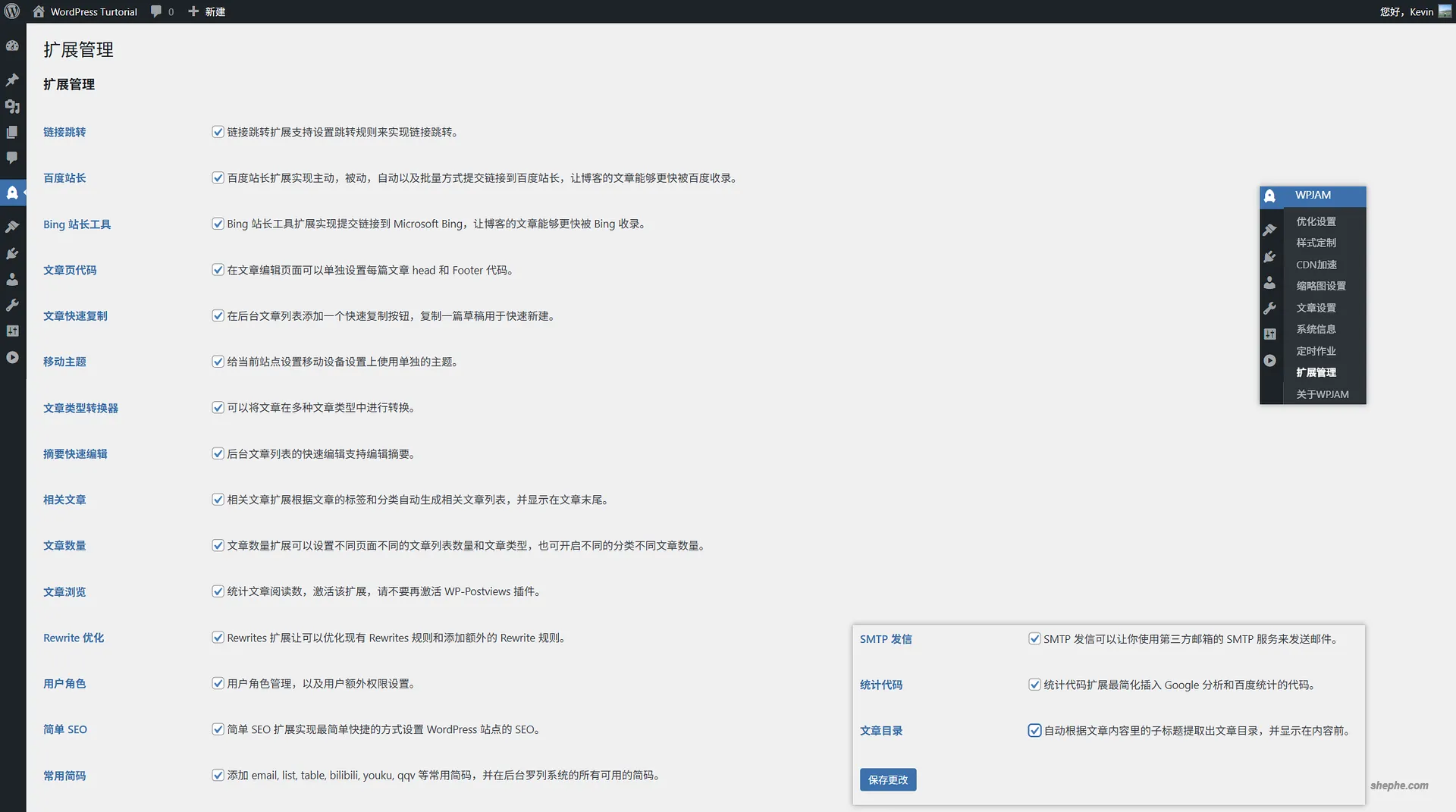Viewport: 1456px width, 812px height.
Task: Open Tools with the wrench icon
Action: point(12,306)
